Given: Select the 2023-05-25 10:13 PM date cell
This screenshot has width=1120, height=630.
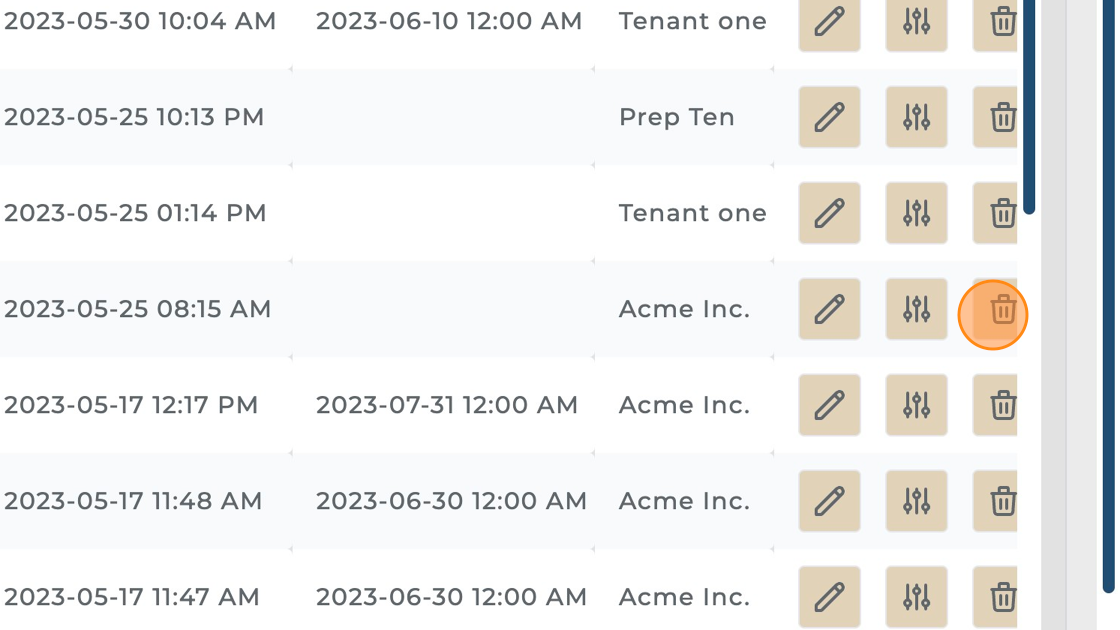Looking at the screenshot, I should pos(134,117).
